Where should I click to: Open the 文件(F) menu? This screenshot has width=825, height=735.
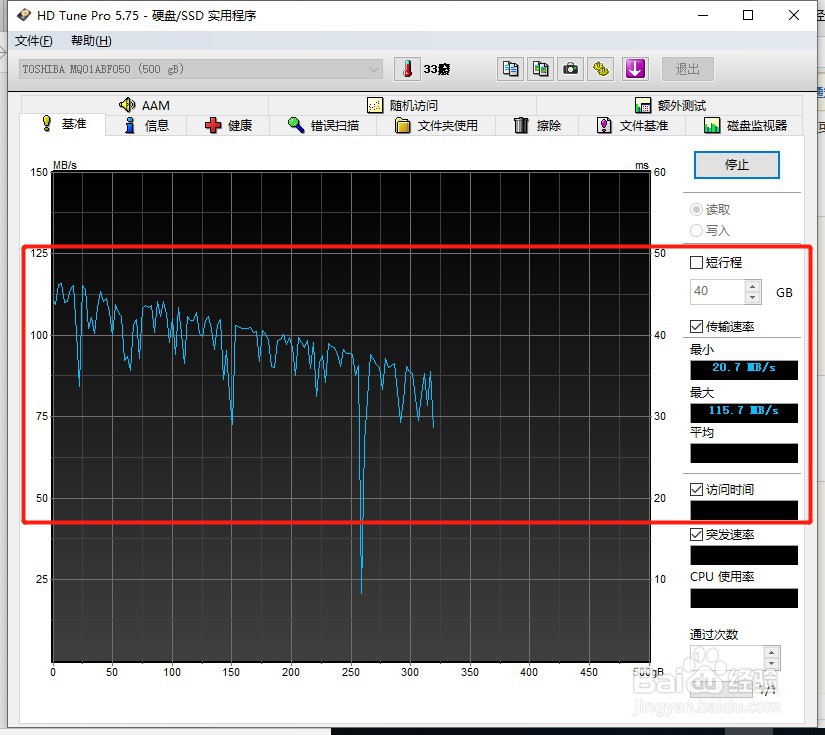tap(33, 41)
